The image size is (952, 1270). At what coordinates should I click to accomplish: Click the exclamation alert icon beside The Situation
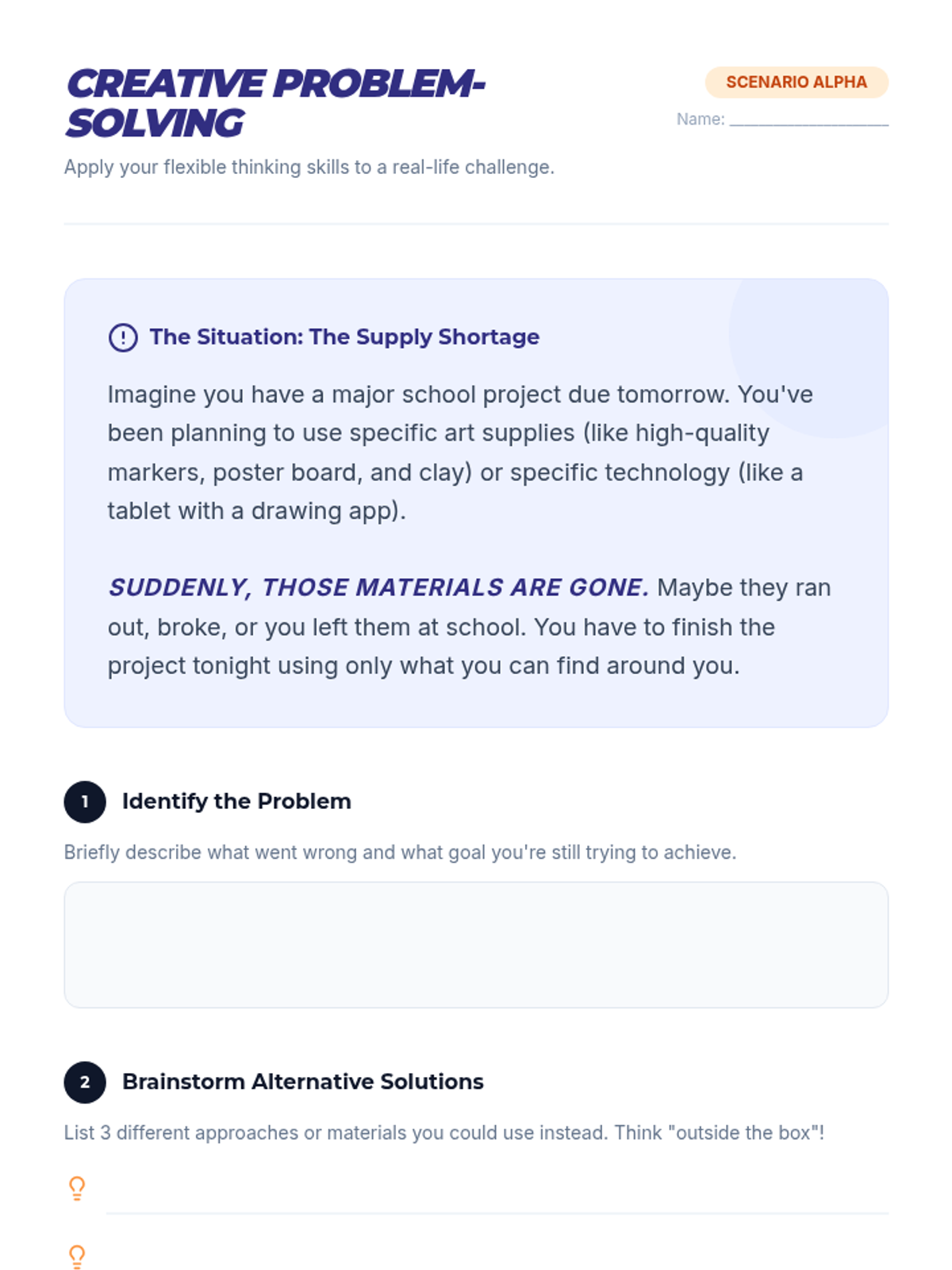click(x=123, y=337)
